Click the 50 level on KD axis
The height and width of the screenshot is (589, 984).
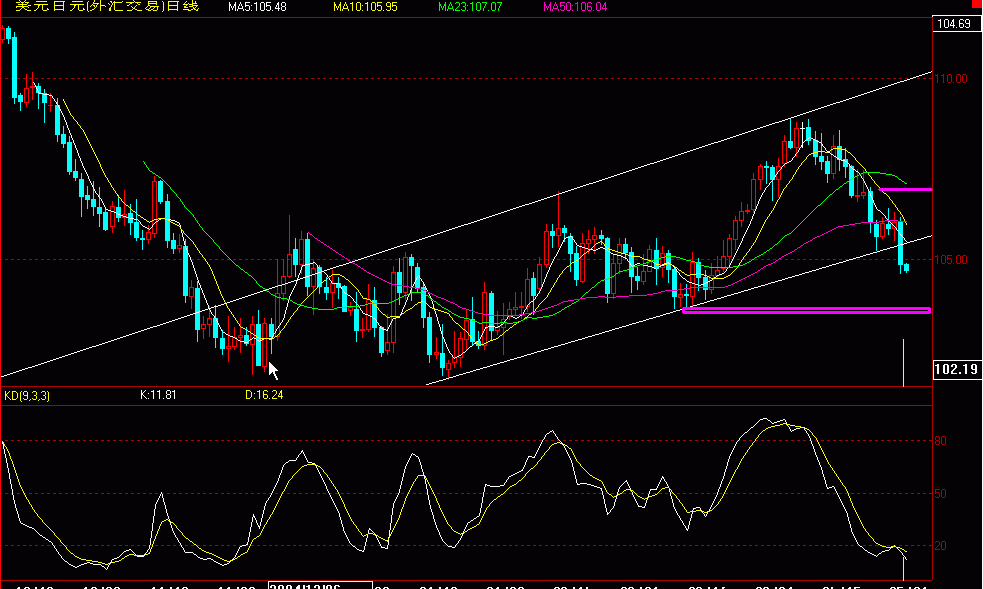(x=940, y=494)
